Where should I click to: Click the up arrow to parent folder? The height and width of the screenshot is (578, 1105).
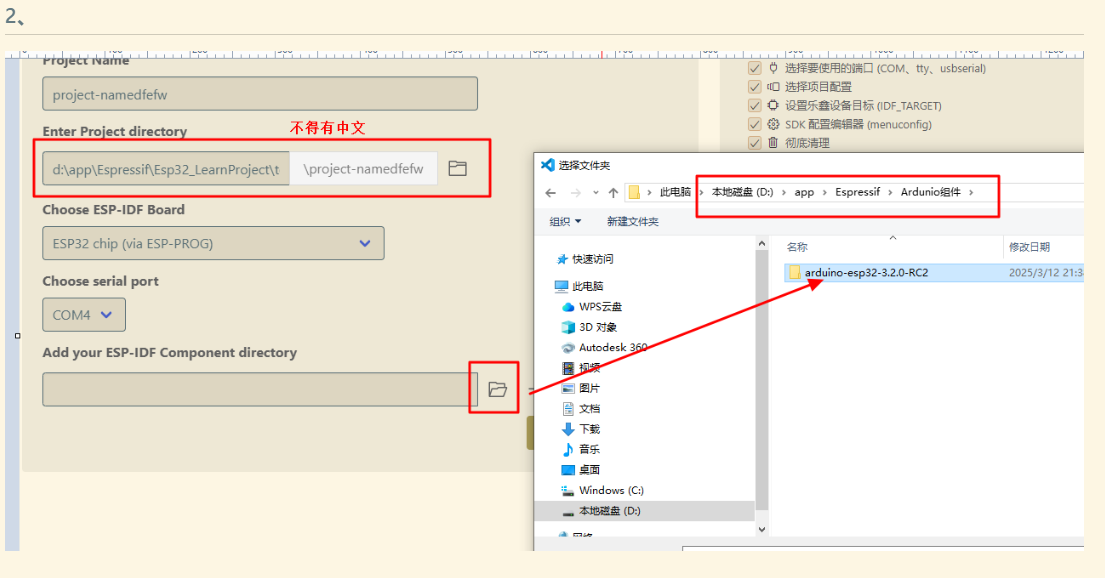point(612,192)
